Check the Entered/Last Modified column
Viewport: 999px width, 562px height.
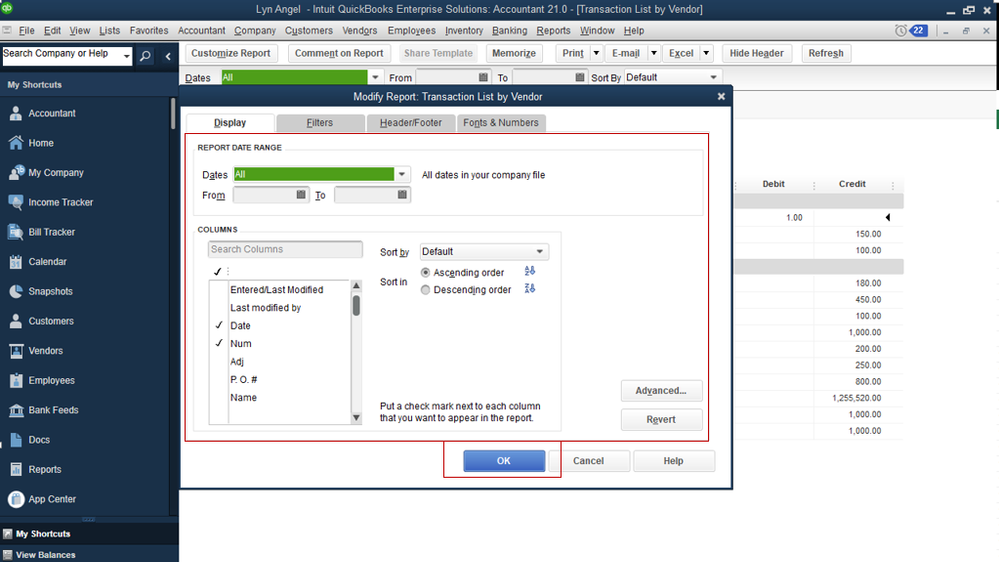pos(219,290)
